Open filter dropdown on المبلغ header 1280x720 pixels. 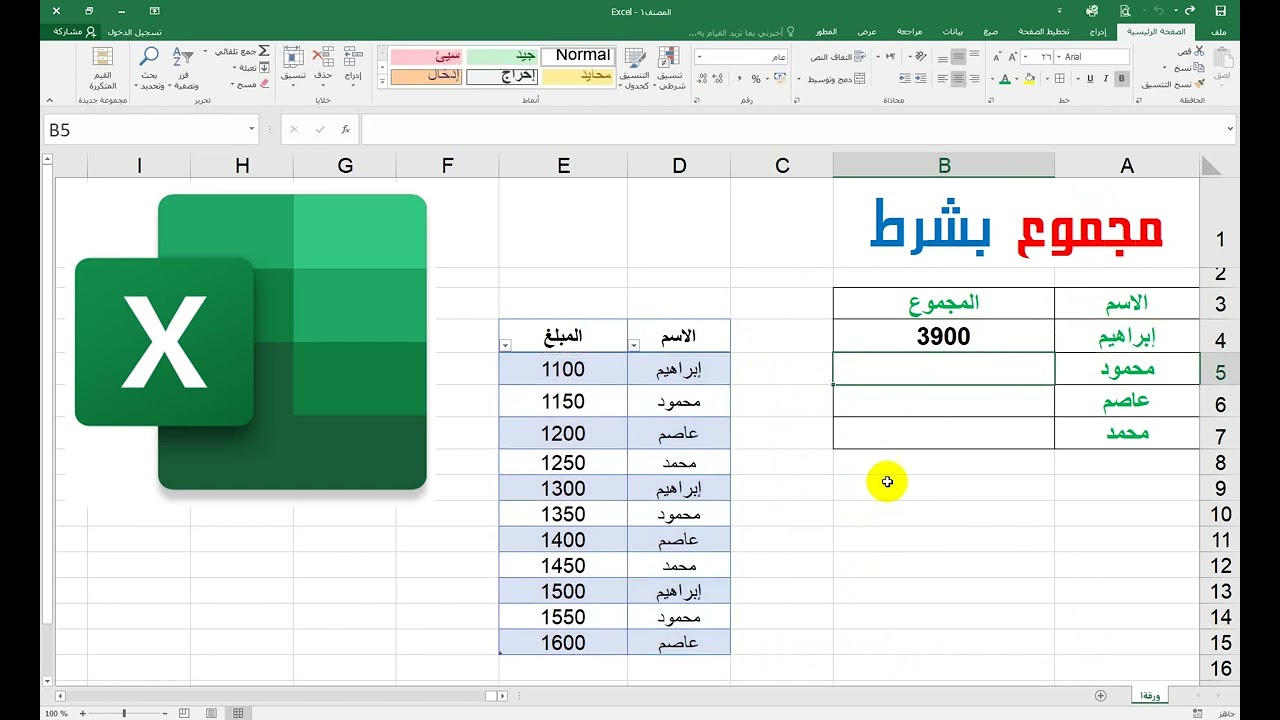pos(505,346)
